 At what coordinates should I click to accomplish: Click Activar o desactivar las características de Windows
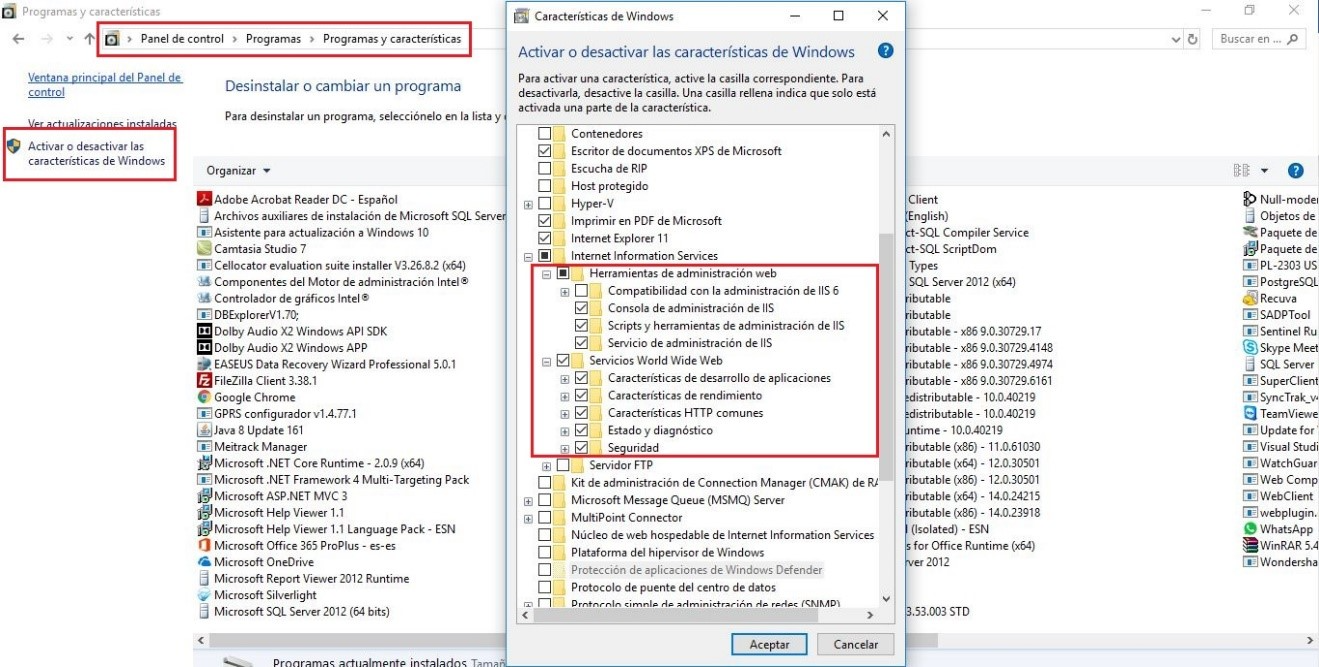coord(96,154)
